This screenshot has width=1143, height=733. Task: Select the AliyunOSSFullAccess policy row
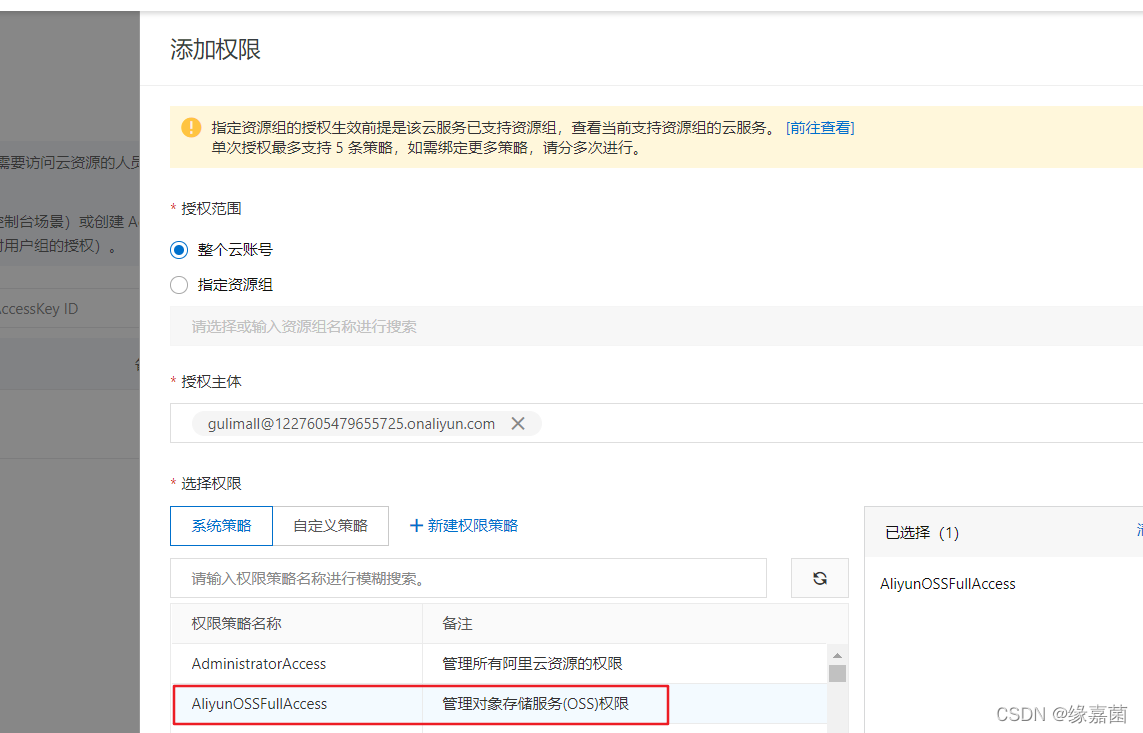click(499, 704)
